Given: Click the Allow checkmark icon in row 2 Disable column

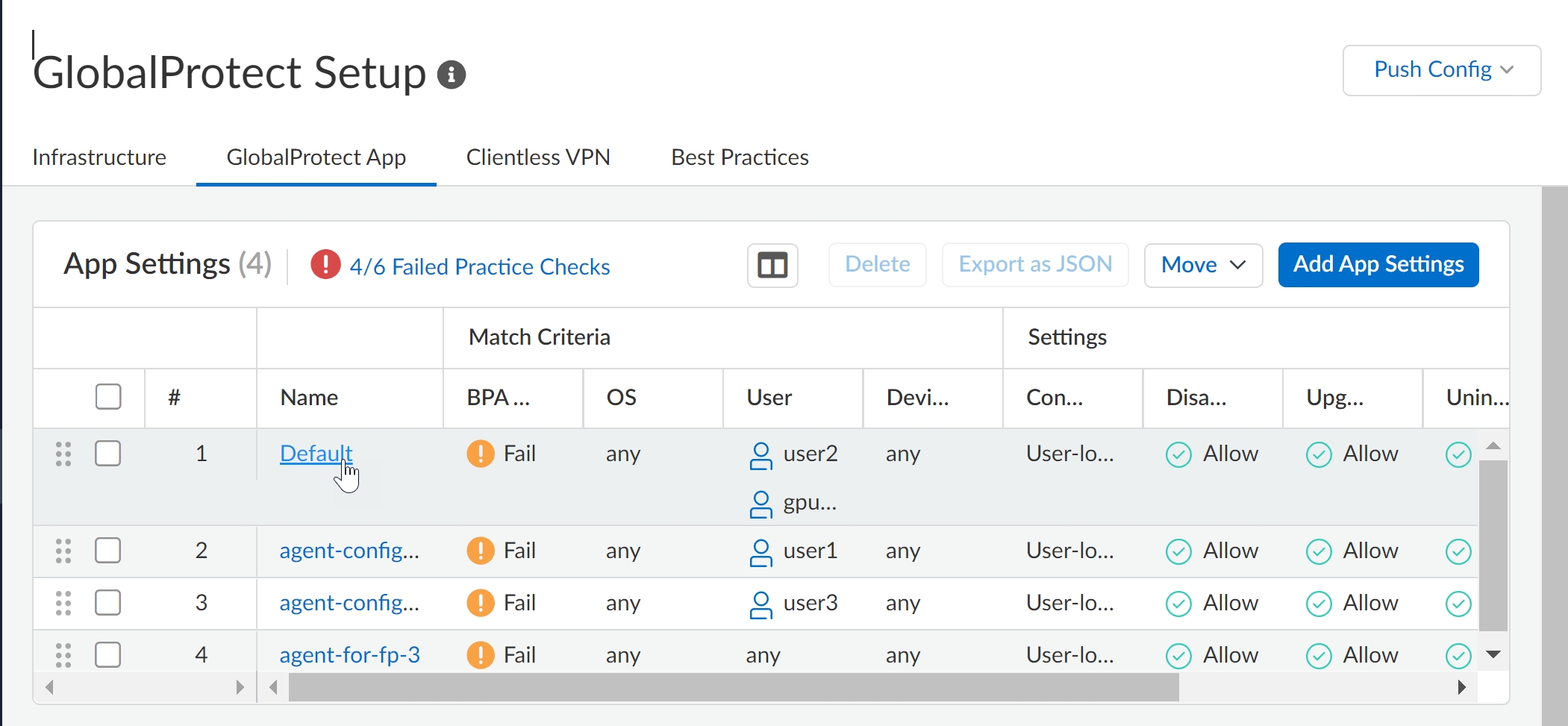Looking at the screenshot, I should 1178,551.
